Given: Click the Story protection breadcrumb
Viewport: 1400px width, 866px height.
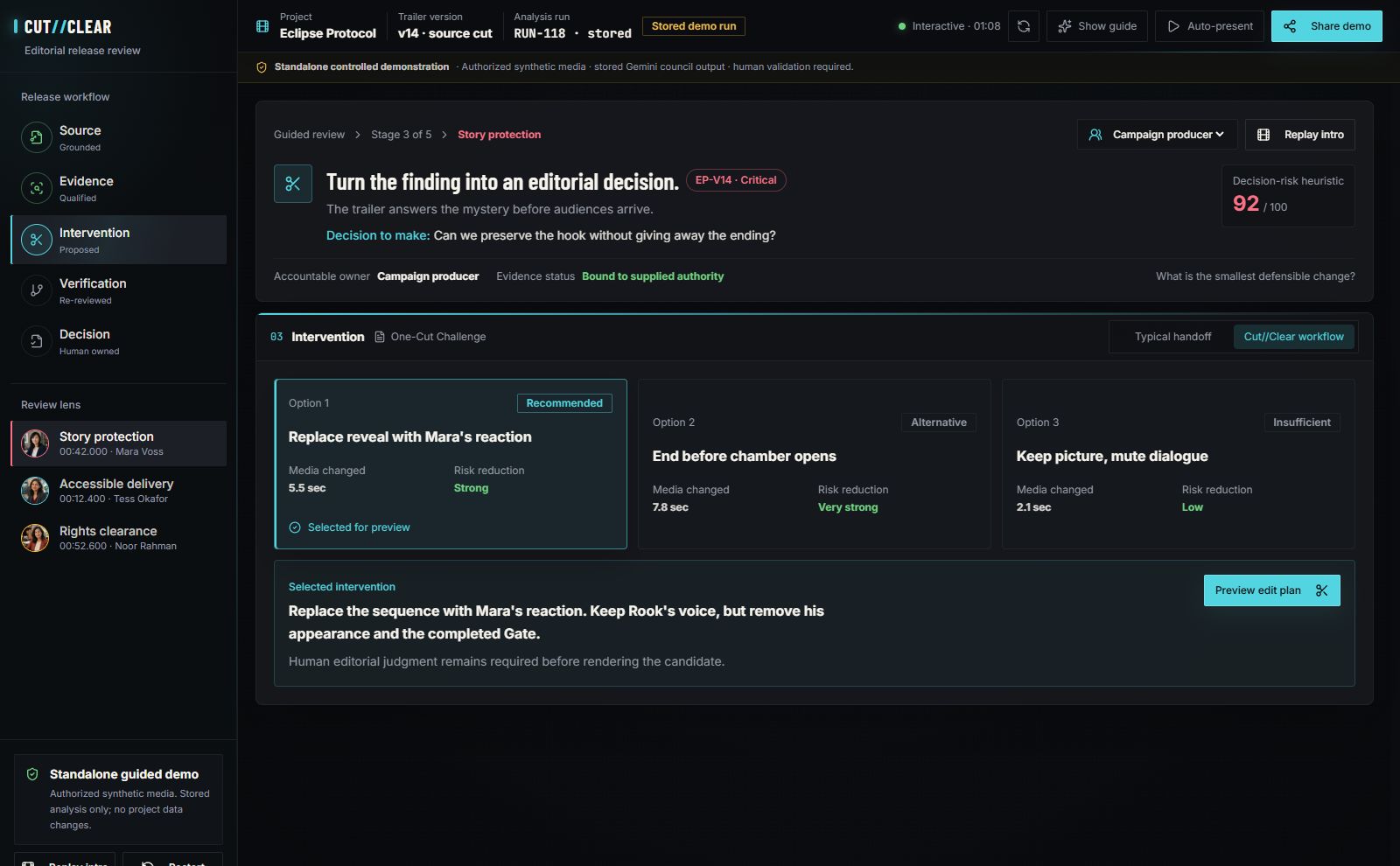Looking at the screenshot, I should [x=499, y=135].
